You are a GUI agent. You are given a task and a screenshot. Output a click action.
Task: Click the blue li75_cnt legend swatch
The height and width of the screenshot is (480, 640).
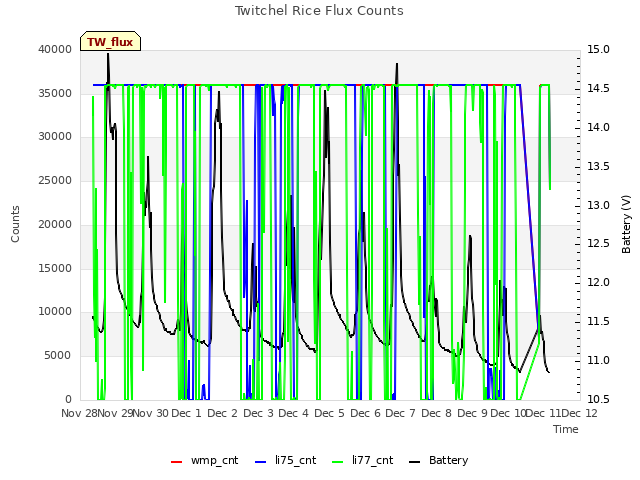(x=260, y=462)
